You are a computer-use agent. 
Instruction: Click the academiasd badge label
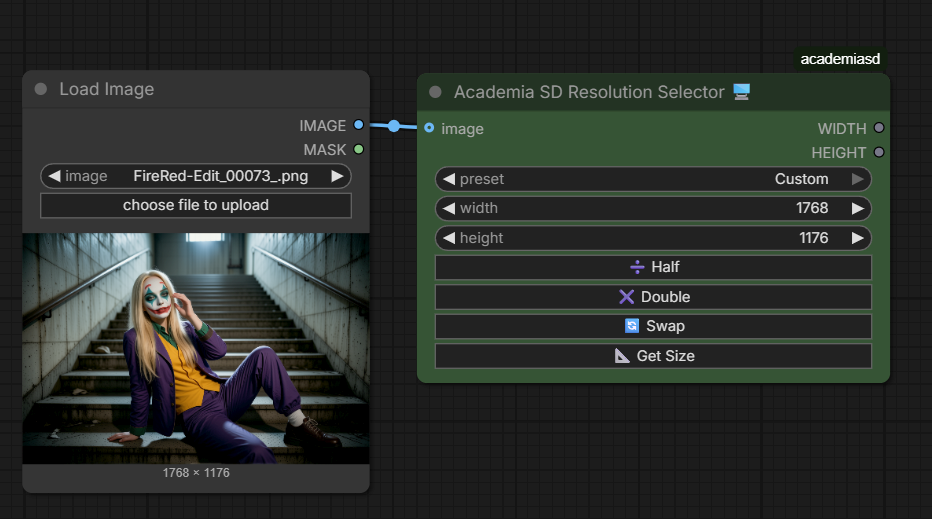click(840, 59)
